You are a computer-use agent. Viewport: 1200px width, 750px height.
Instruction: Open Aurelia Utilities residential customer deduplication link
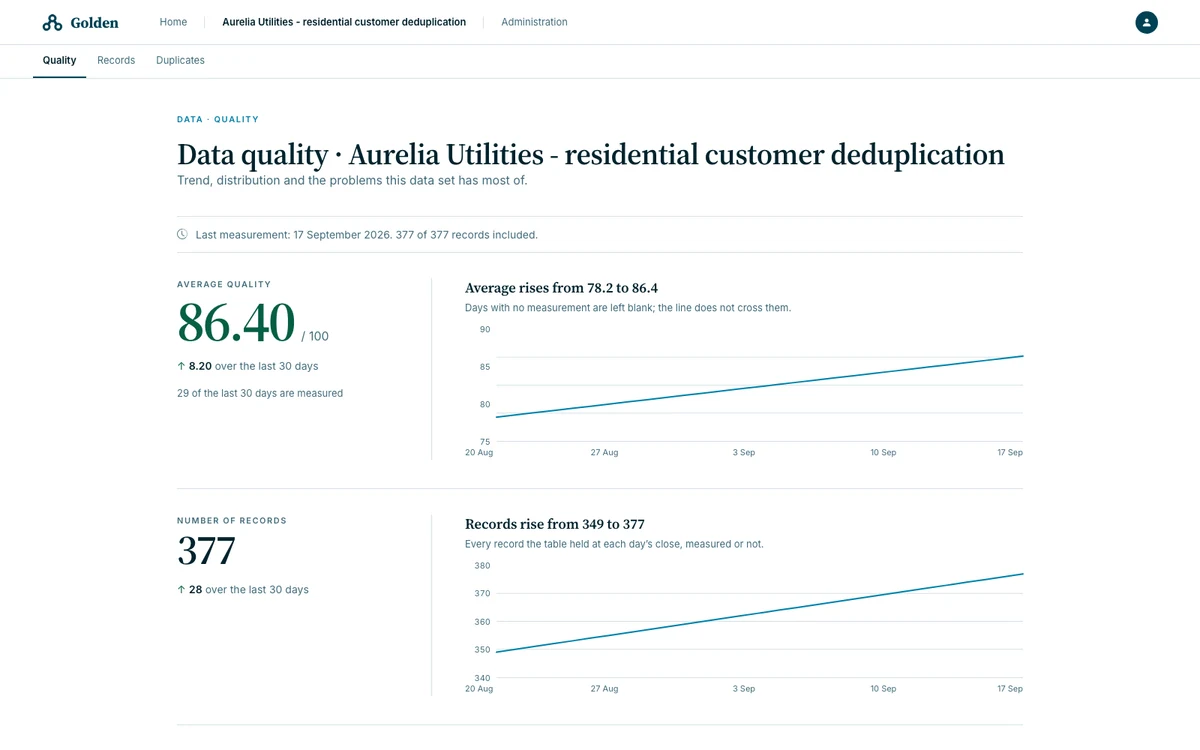point(344,22)
